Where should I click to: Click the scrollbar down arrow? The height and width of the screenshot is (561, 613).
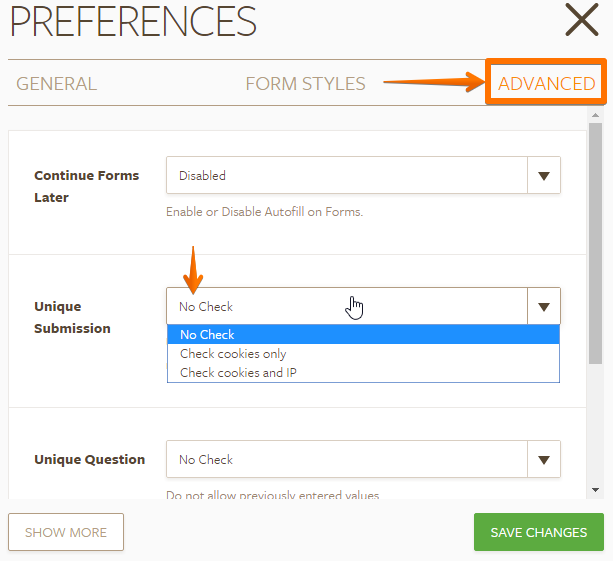pos(595,490)
